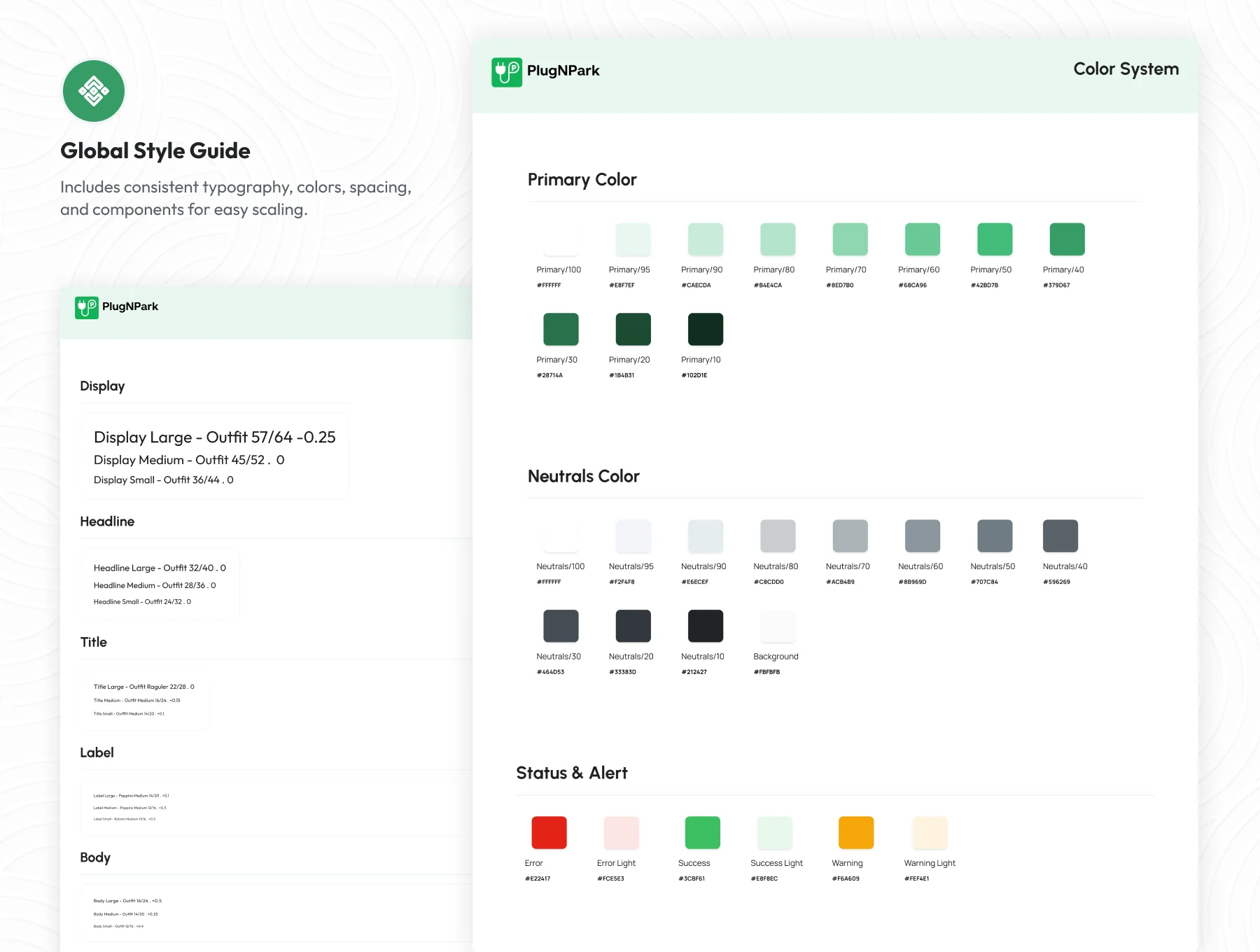
Task: Click the "#FBFBFB" hex code under Background
Action: click(766, 673)
